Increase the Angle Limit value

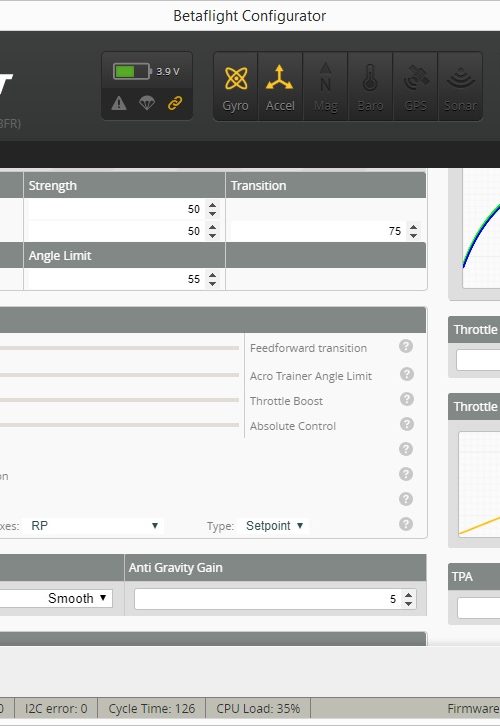click(212, 275)
